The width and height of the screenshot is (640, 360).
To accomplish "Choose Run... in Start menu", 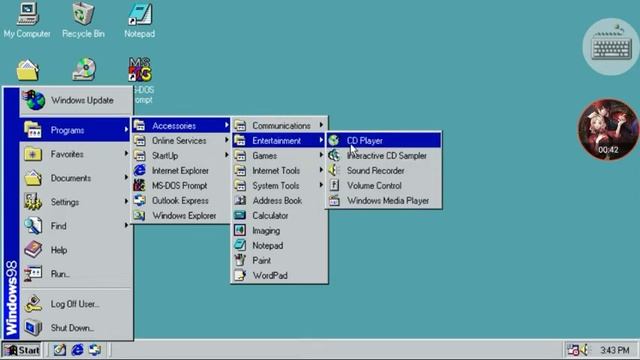I will click(76, 274).
